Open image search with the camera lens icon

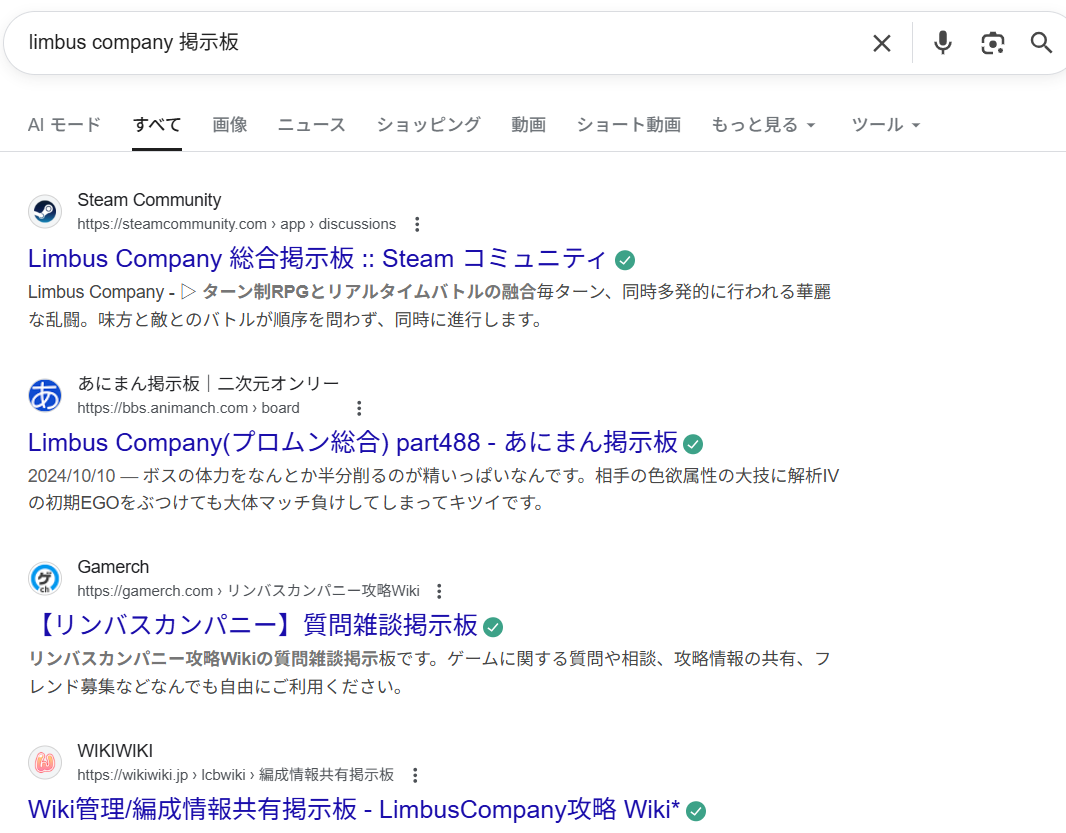pos(992,43)
